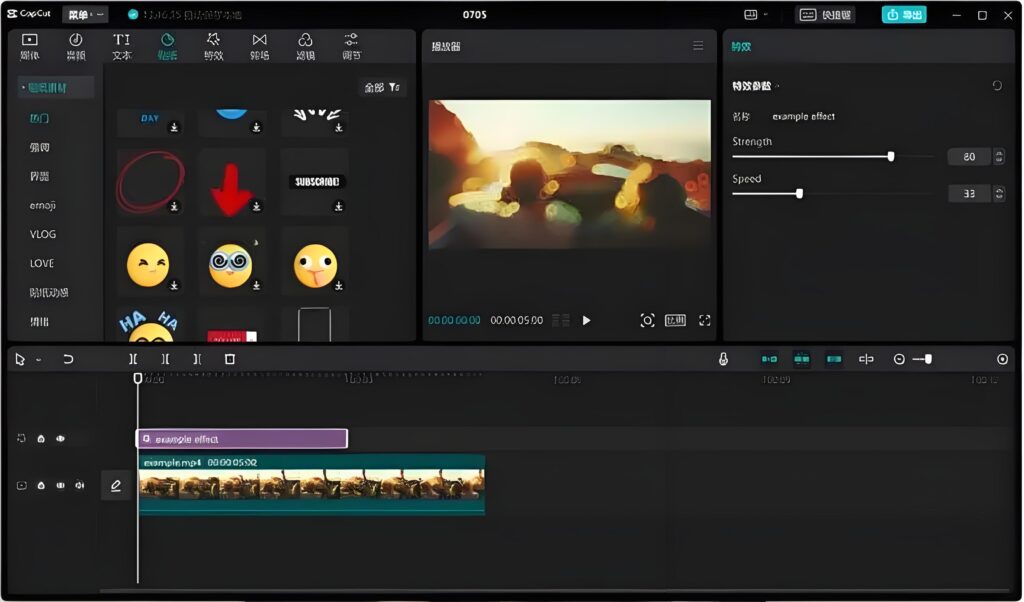The image size is (1024, 602).
Task: Click the stepper beside the Strength value
Action: (x=999, y=157)
